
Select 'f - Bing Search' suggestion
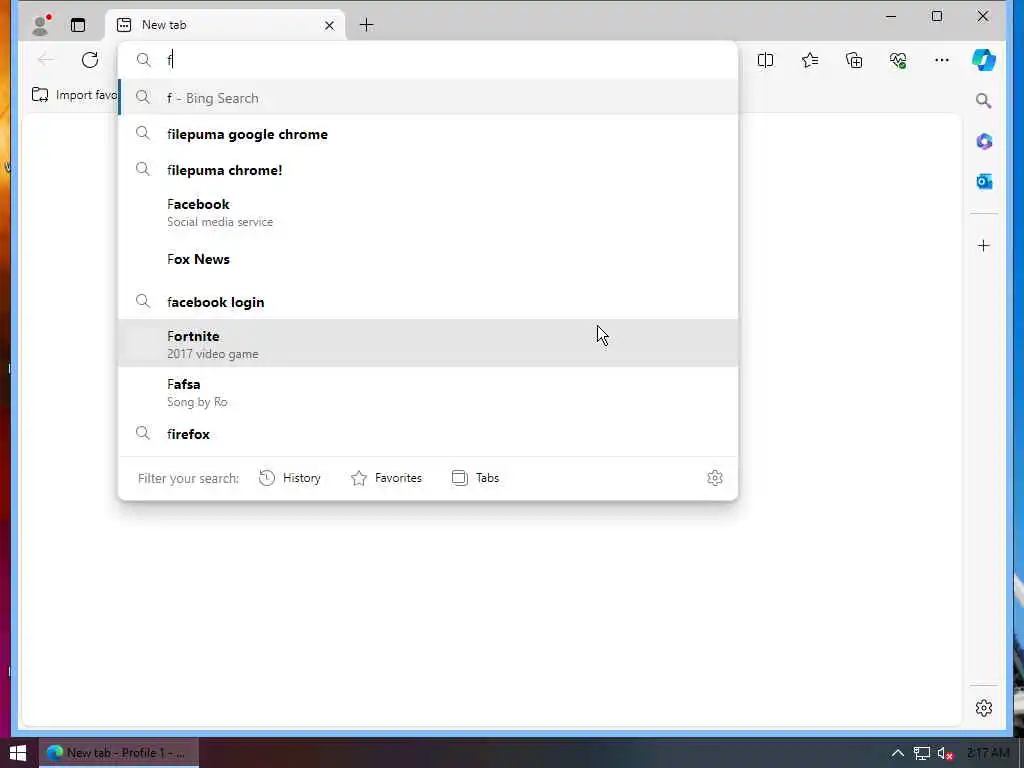428,98
